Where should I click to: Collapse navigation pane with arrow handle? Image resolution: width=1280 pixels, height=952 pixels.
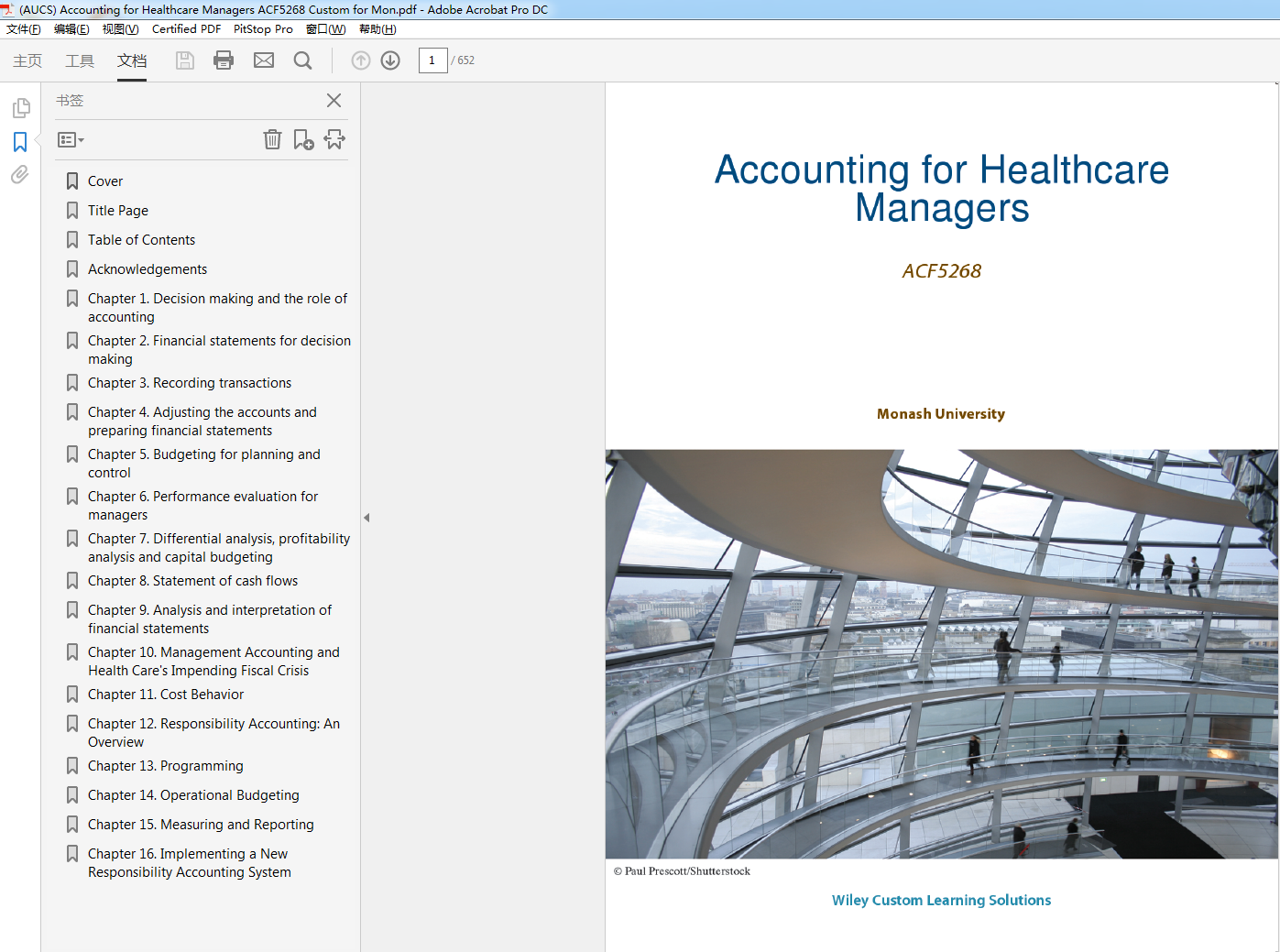pyautogui.click(x=366, y=518)
